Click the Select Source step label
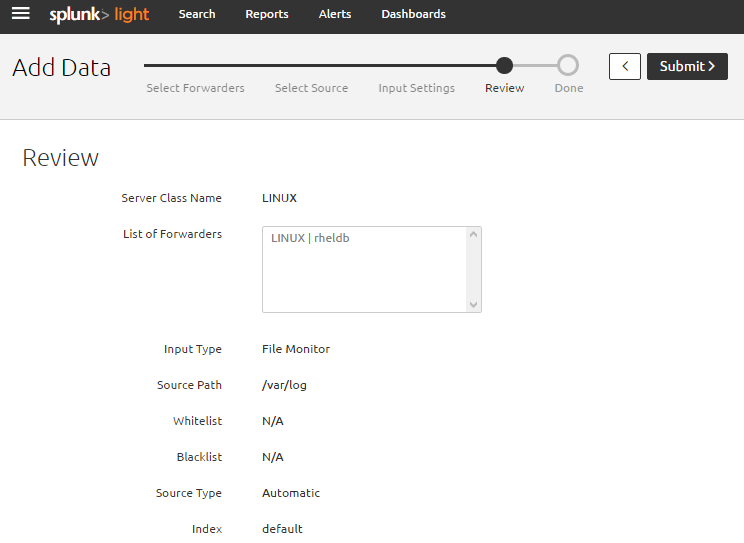 311,88
